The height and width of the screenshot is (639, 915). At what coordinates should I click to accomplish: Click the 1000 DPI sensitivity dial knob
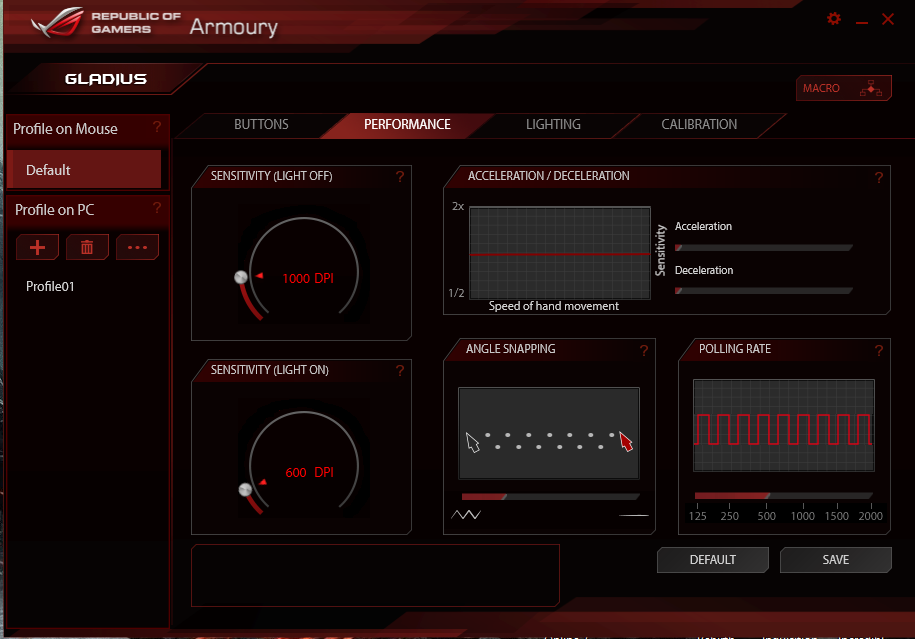click(240, 277)
